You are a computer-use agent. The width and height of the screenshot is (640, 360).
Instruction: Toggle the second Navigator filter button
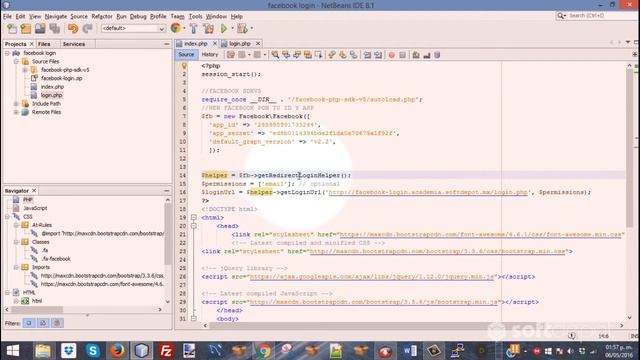[x=43, y=323]
